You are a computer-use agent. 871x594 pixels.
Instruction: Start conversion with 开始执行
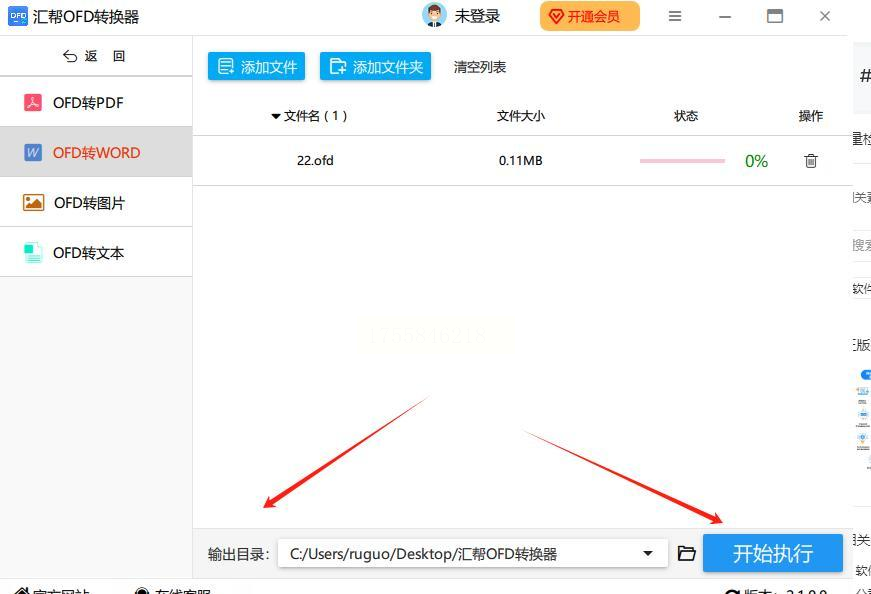click(773, 553)
